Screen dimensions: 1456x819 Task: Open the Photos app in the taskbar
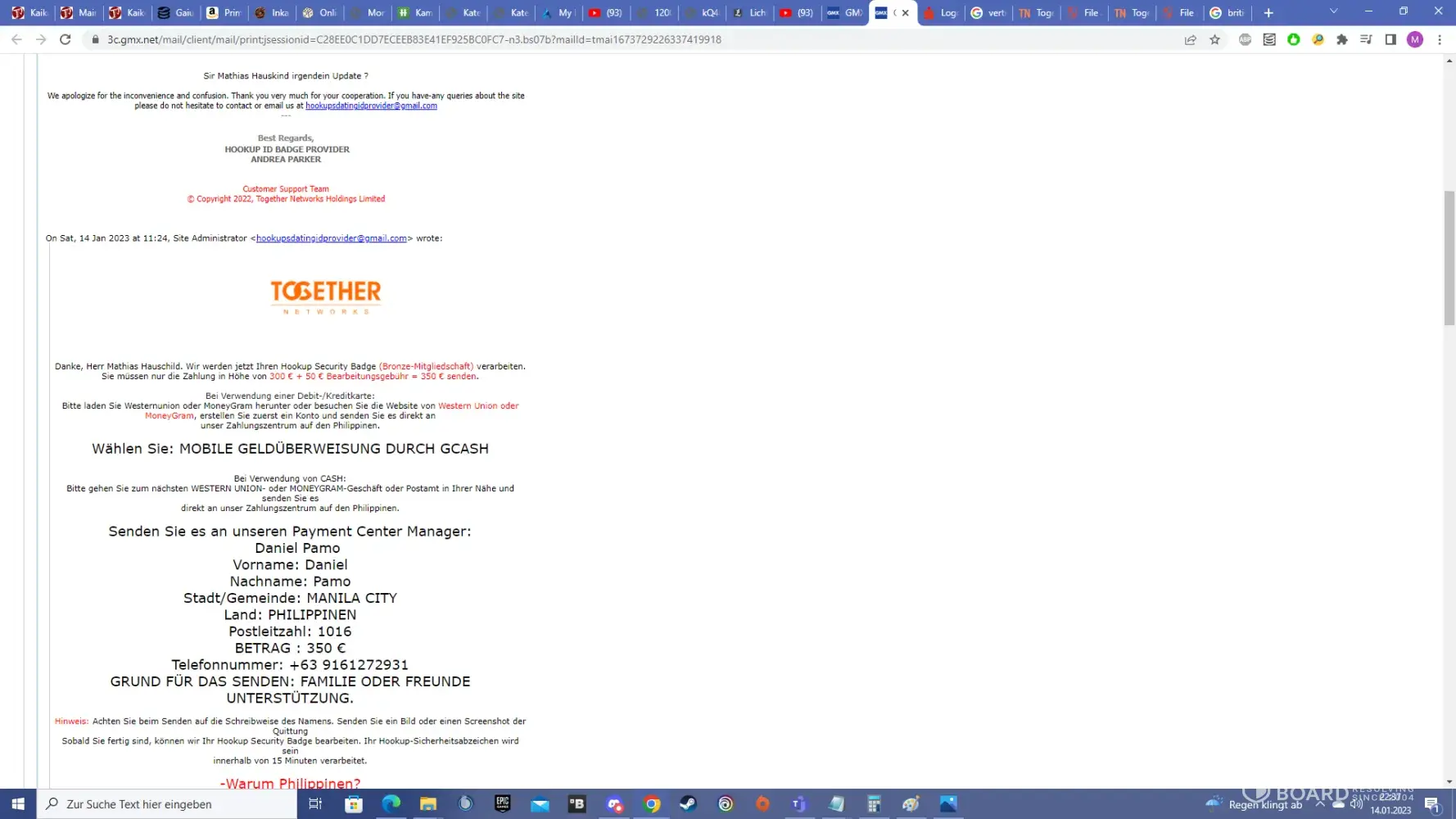point(948,804)
